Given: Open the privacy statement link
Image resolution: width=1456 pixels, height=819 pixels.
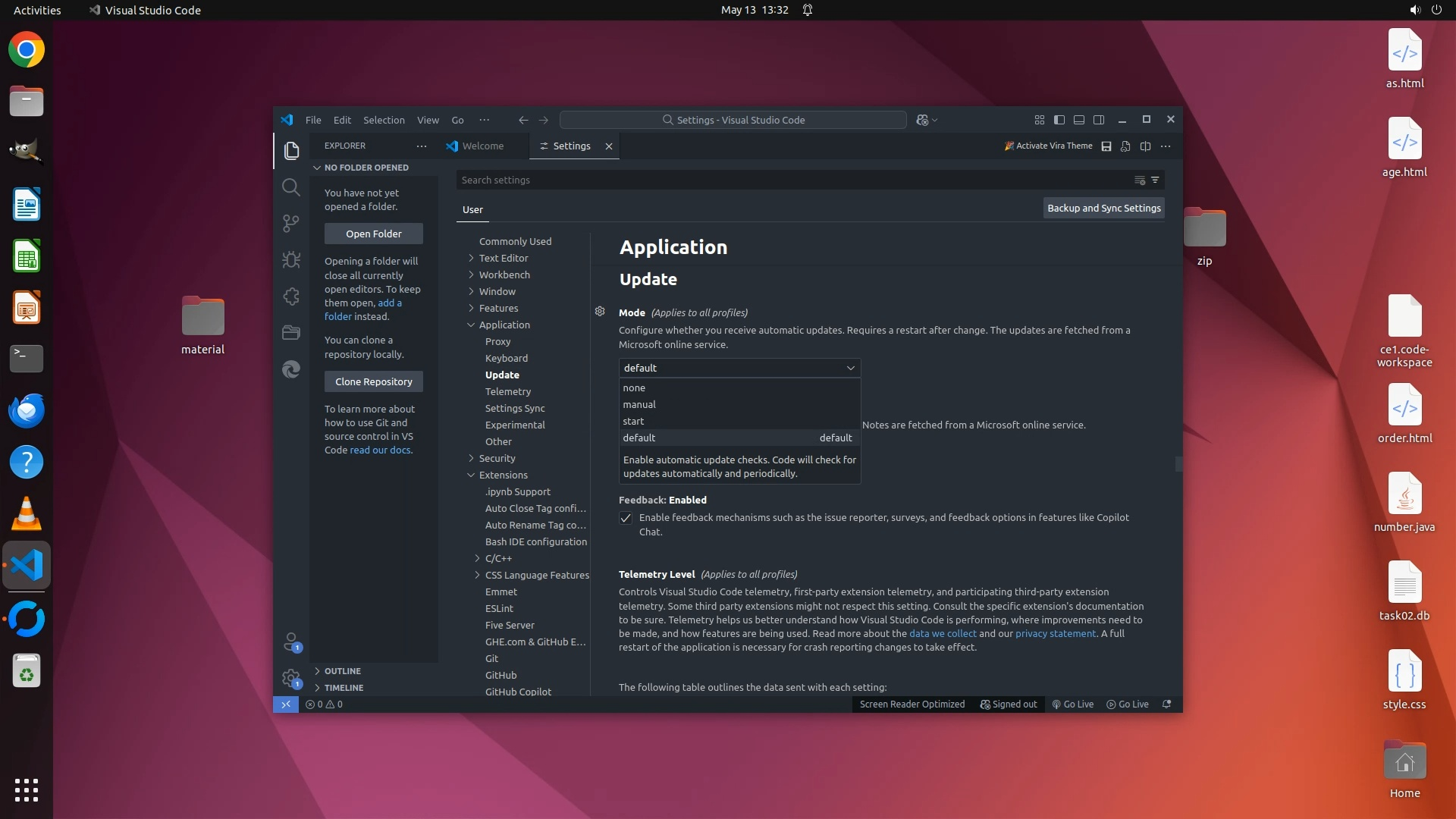Looking at the screenshot, I should click(x=1055, y=634).
